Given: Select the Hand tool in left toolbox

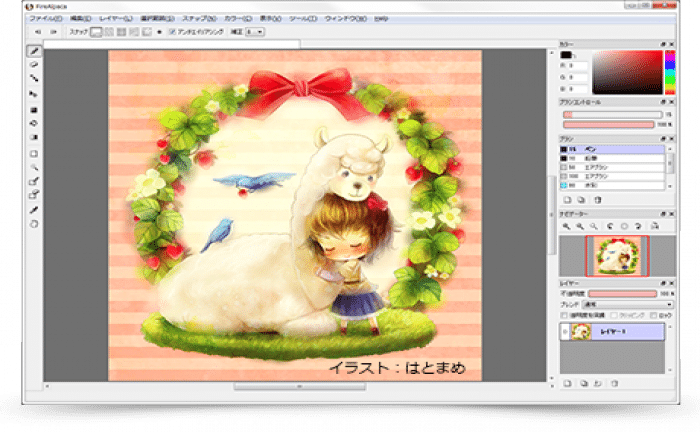Looking at the screenshot, I should (x=34, y=224).
